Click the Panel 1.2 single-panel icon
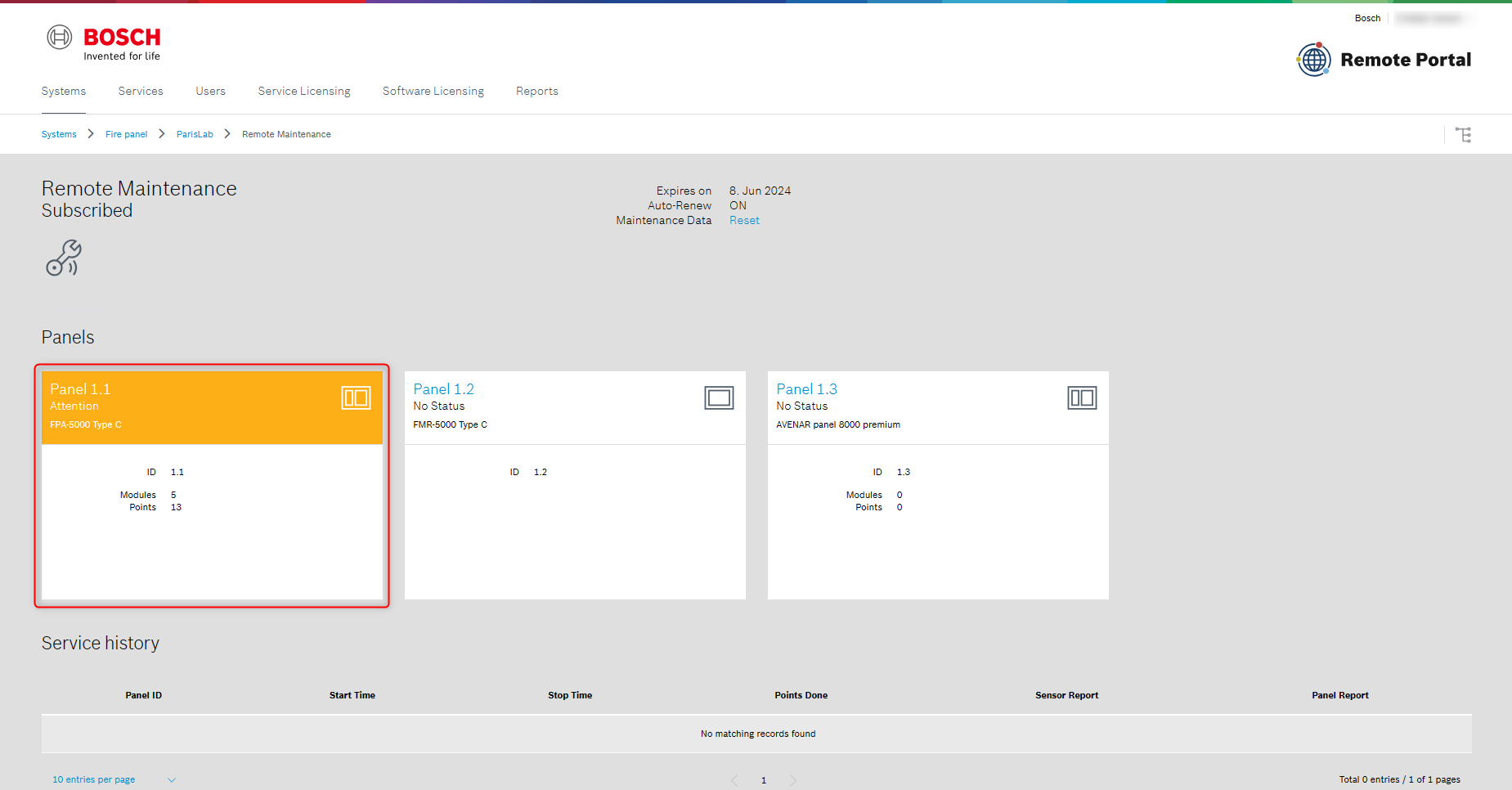 719,398
